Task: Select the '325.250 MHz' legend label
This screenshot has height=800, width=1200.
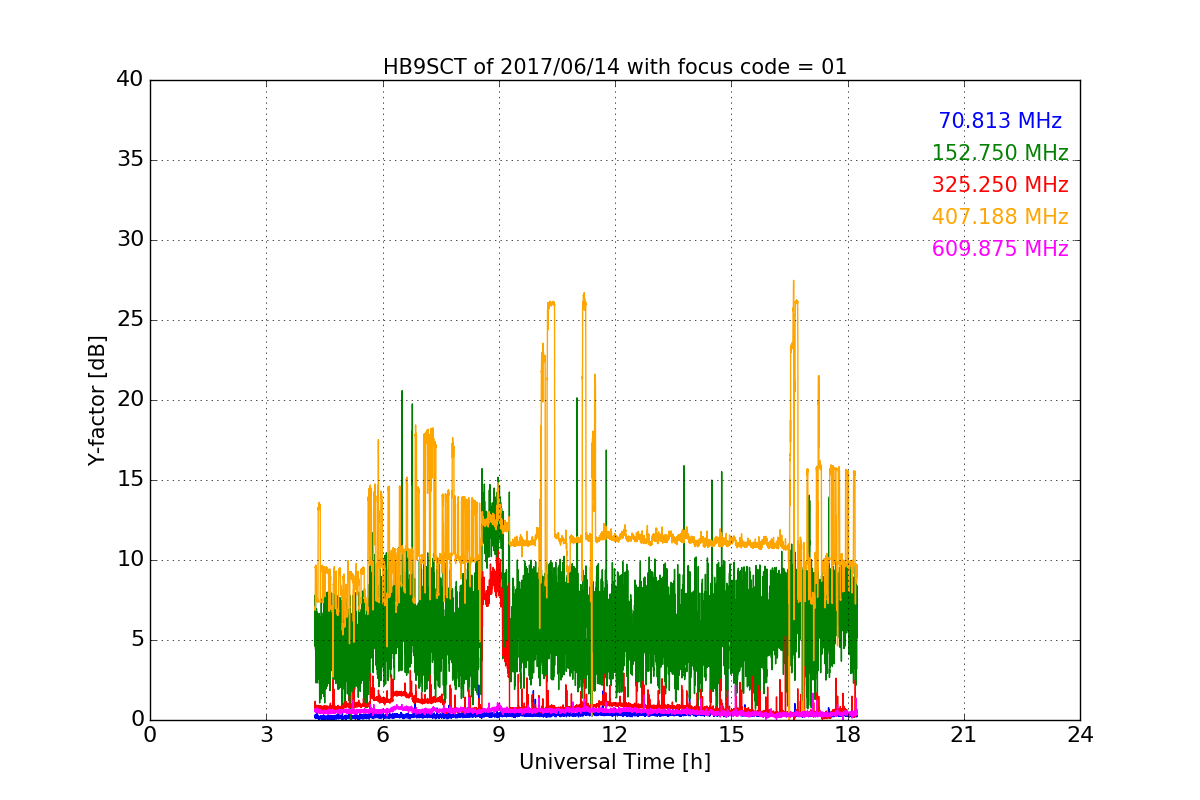Action: pyautogui.click(x=1000, y=185)
